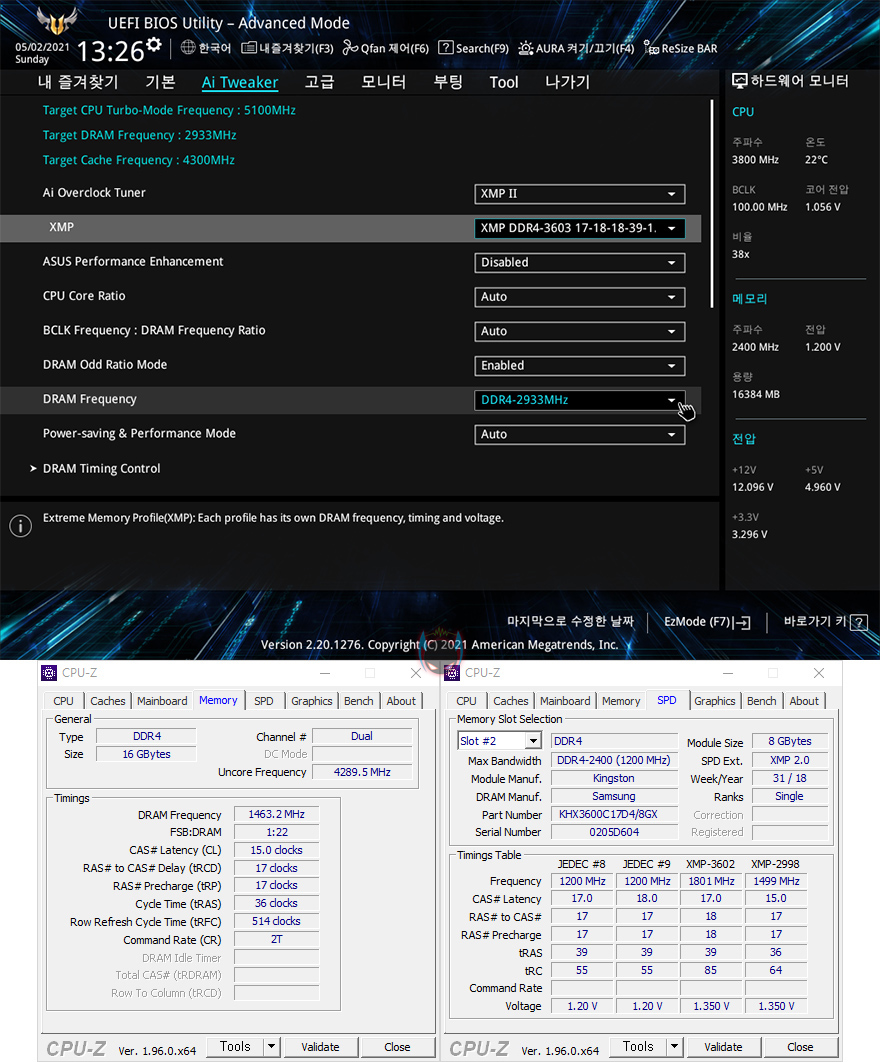Open the 기본 BIOS tab
The width and height of the screenshot is (880, 1062).
161,82
